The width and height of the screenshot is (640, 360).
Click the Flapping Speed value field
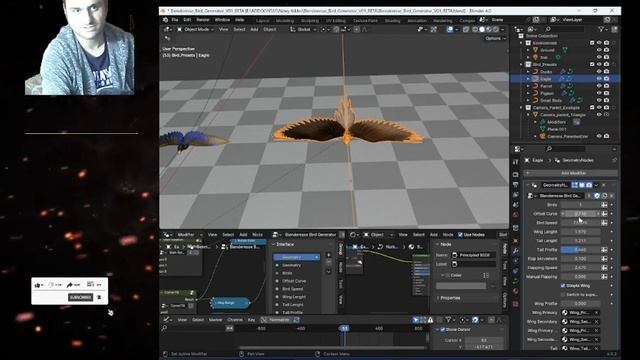tap(580, 268)
